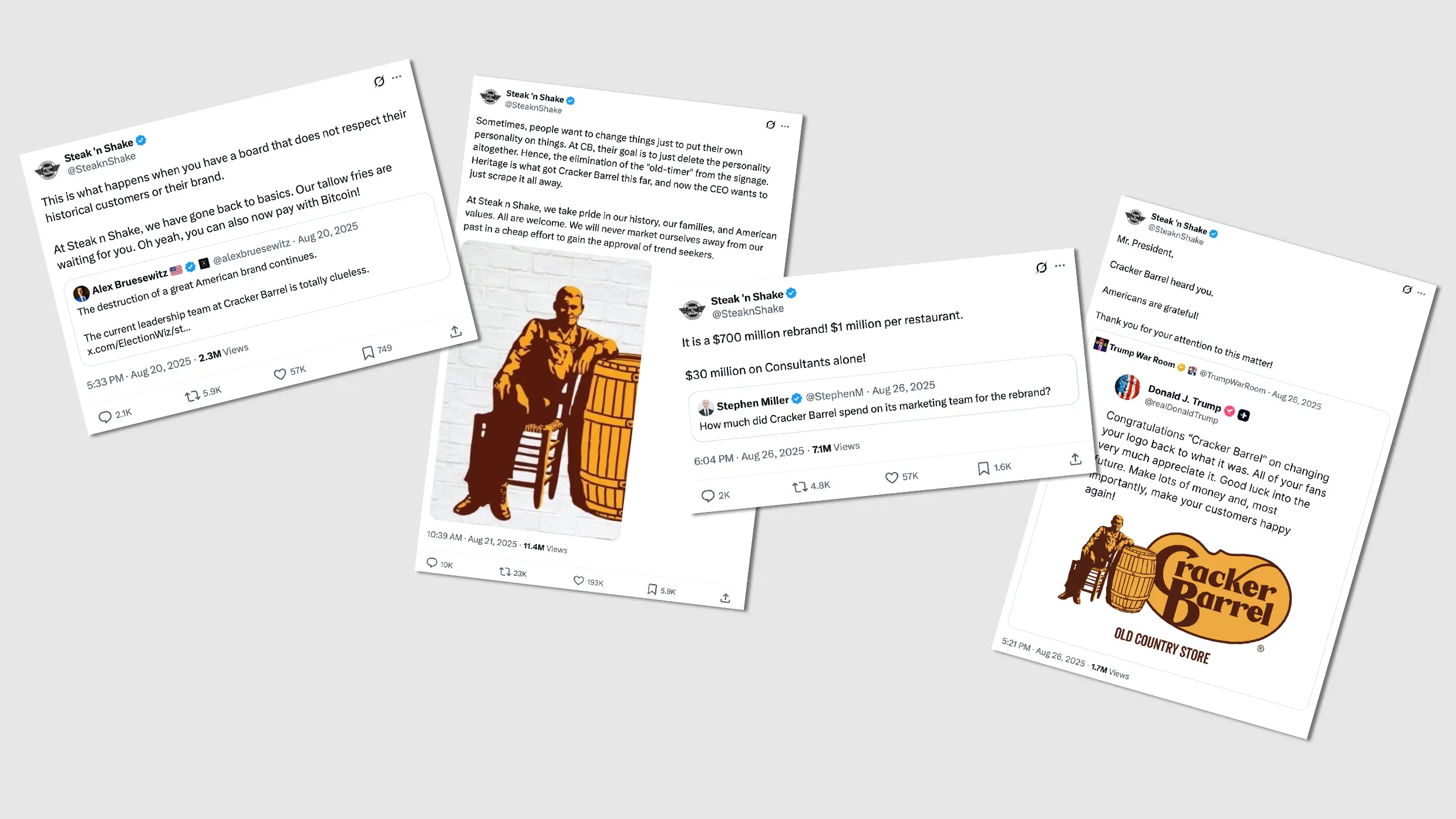
Task: Bookmark the tweet showing 1.6K bookmarks
Action: click(x=983, y=468)
